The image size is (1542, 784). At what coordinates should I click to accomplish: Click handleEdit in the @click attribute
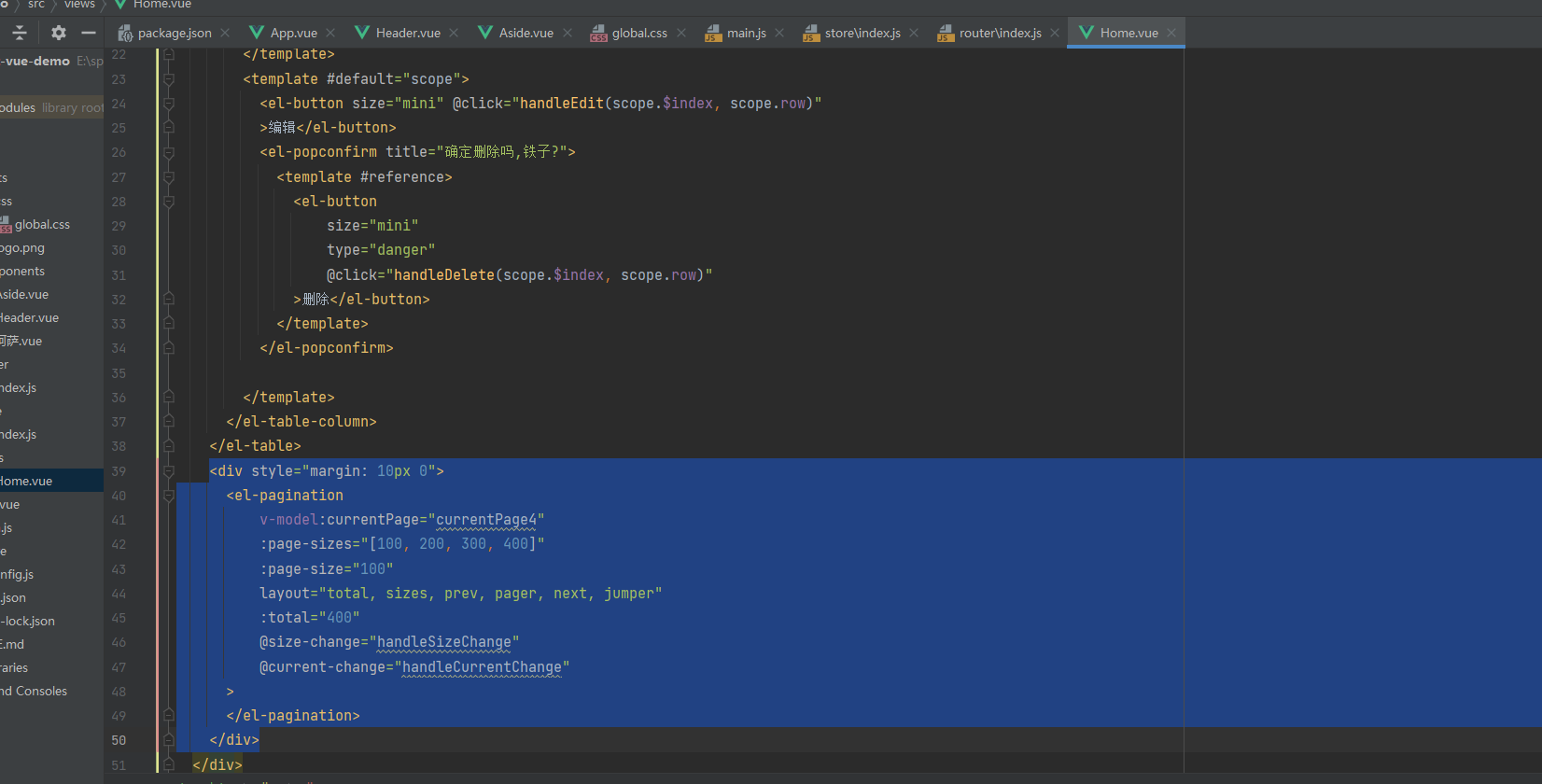click(x=562, y=104)
